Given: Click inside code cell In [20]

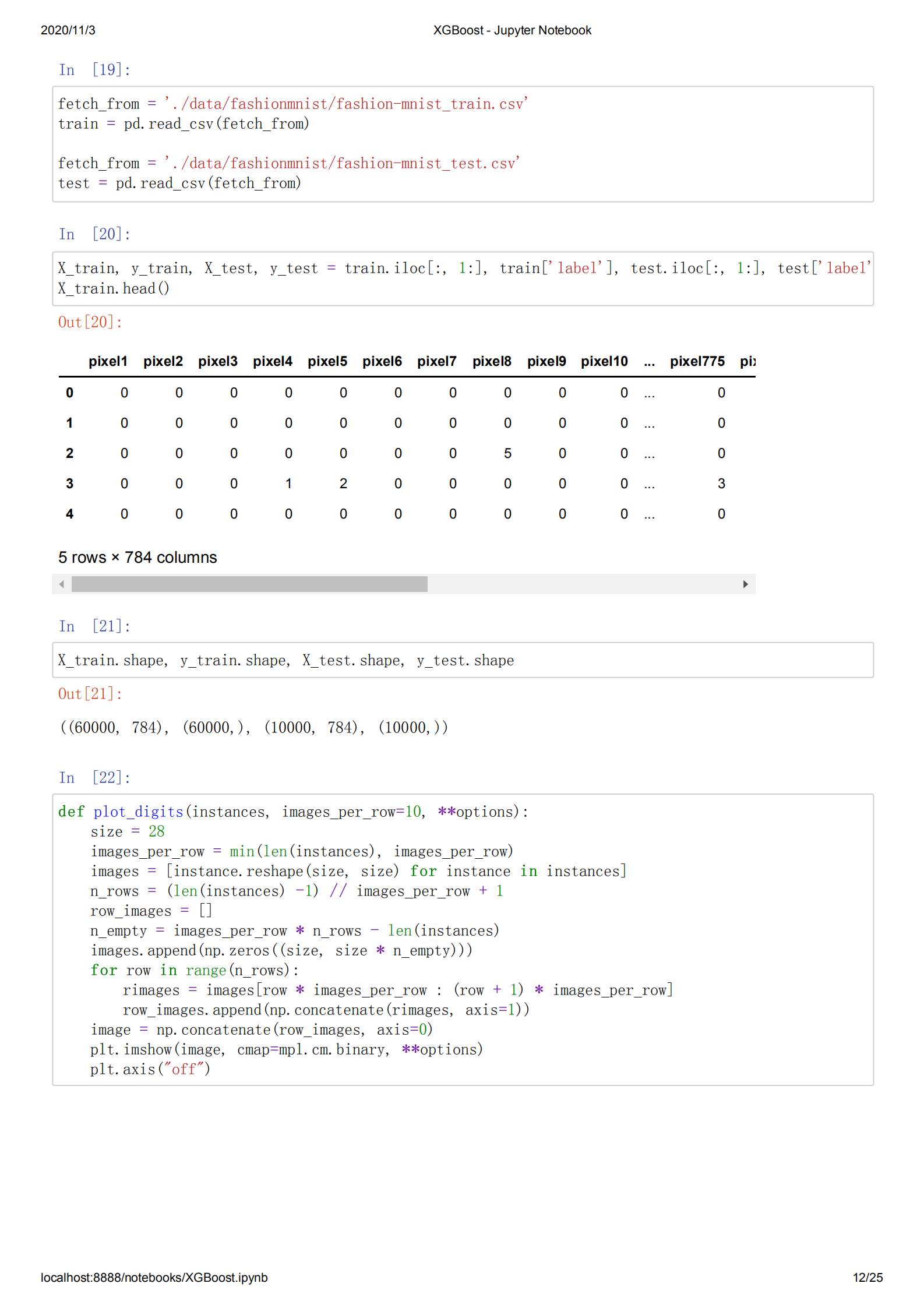Looking at the screenshot, I should [463, 278].
